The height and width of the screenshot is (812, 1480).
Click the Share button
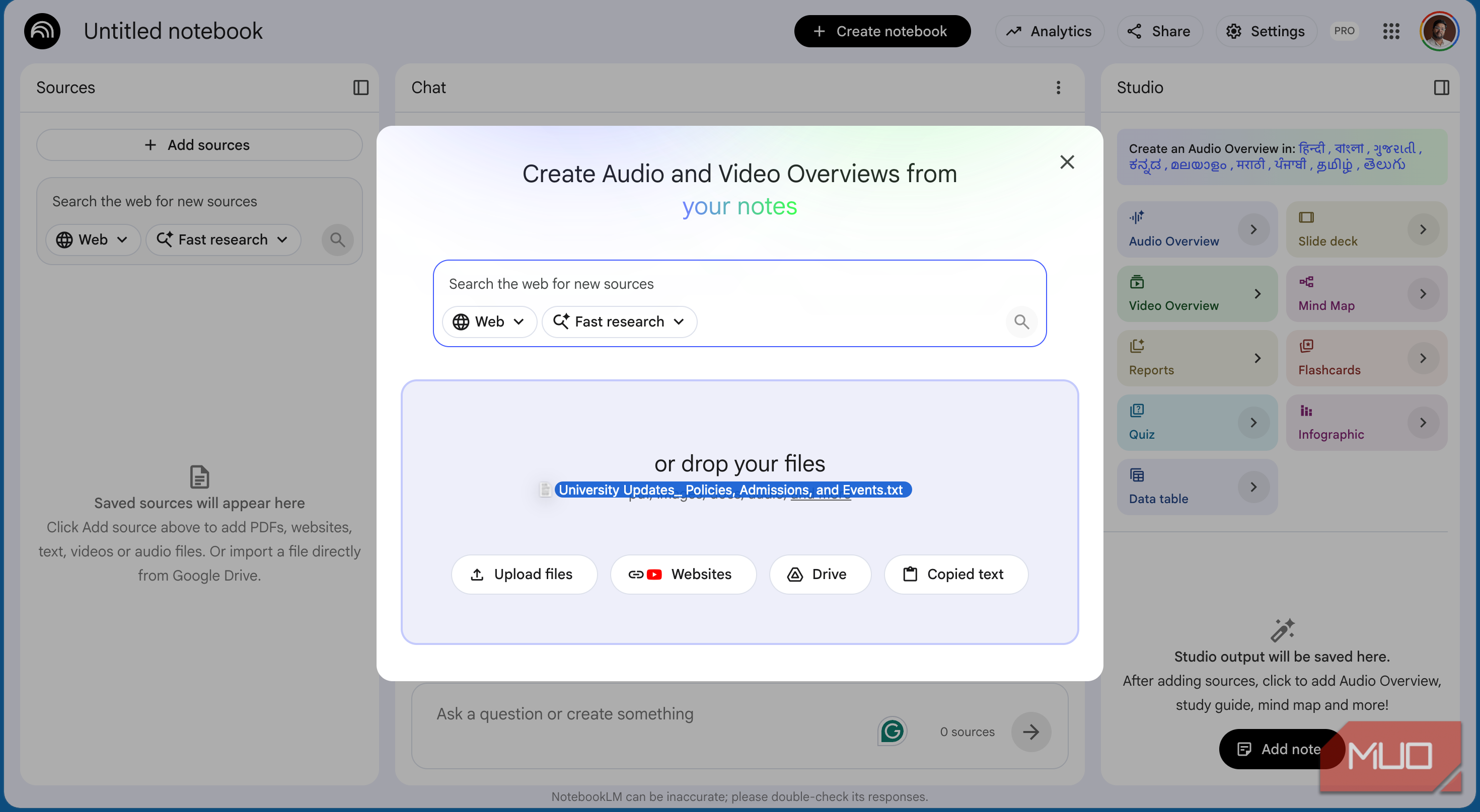pyautogui.click(x=1159, y=31)
